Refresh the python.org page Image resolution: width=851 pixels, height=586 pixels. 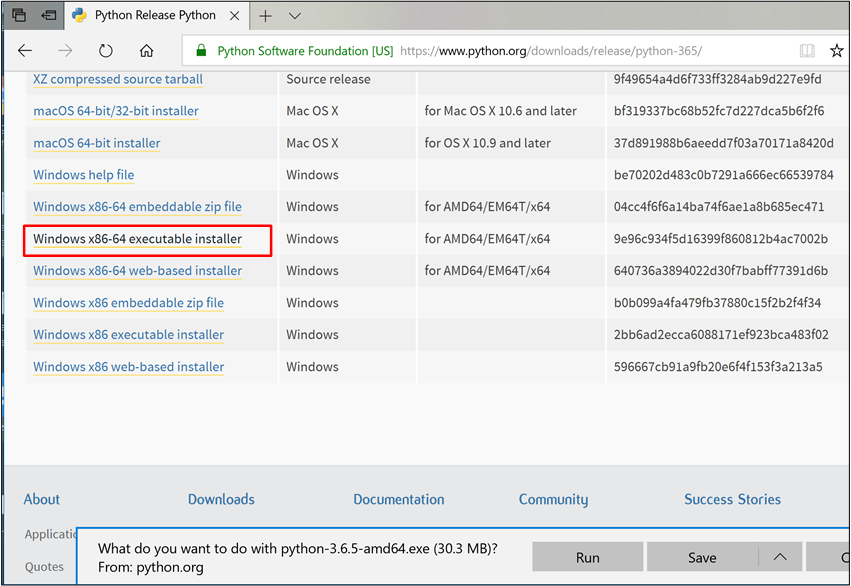tap(105, 51)
